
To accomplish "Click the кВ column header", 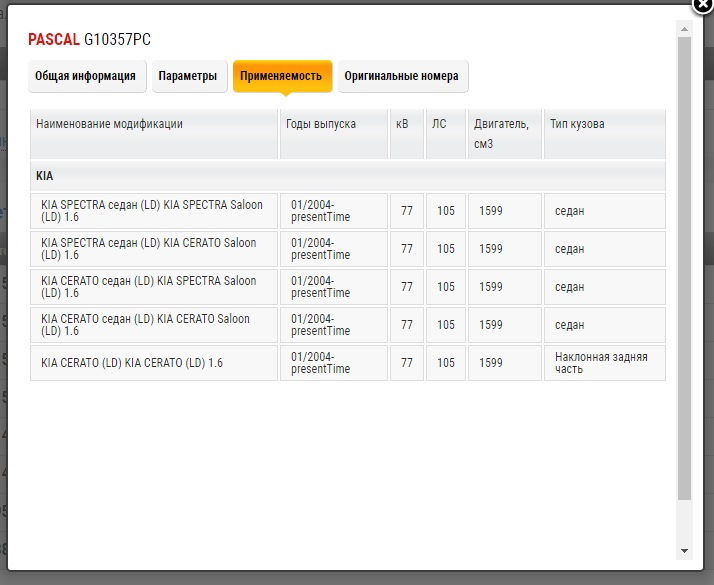I will click(407, 134).
